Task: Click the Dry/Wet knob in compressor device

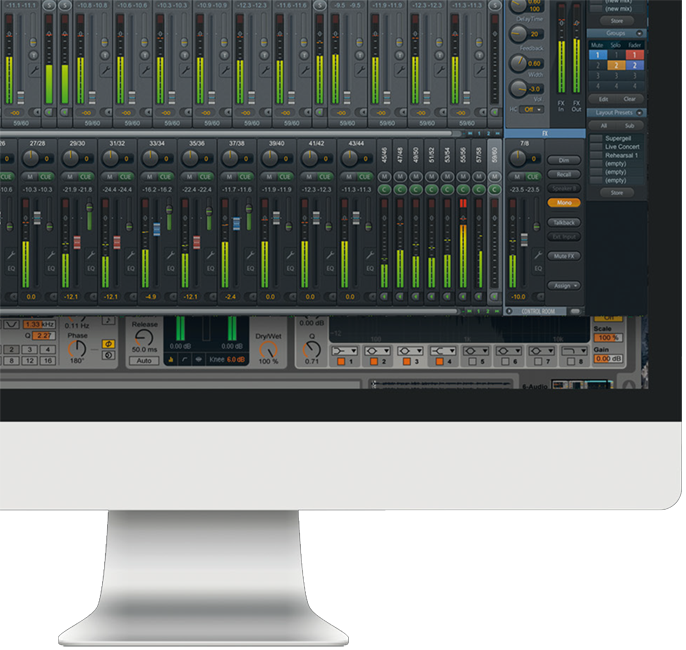Action: pyautogui.click(x=268, y=349)
